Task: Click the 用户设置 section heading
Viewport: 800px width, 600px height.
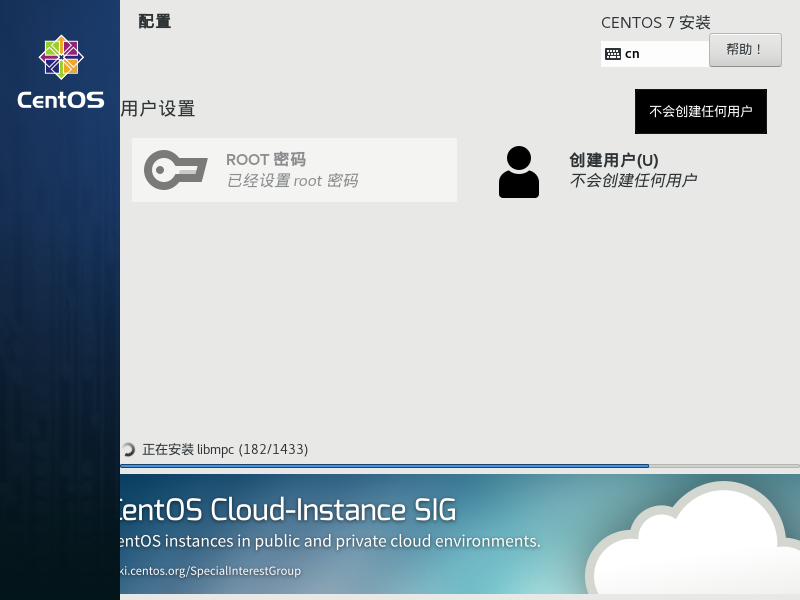Action: point(158,109)
